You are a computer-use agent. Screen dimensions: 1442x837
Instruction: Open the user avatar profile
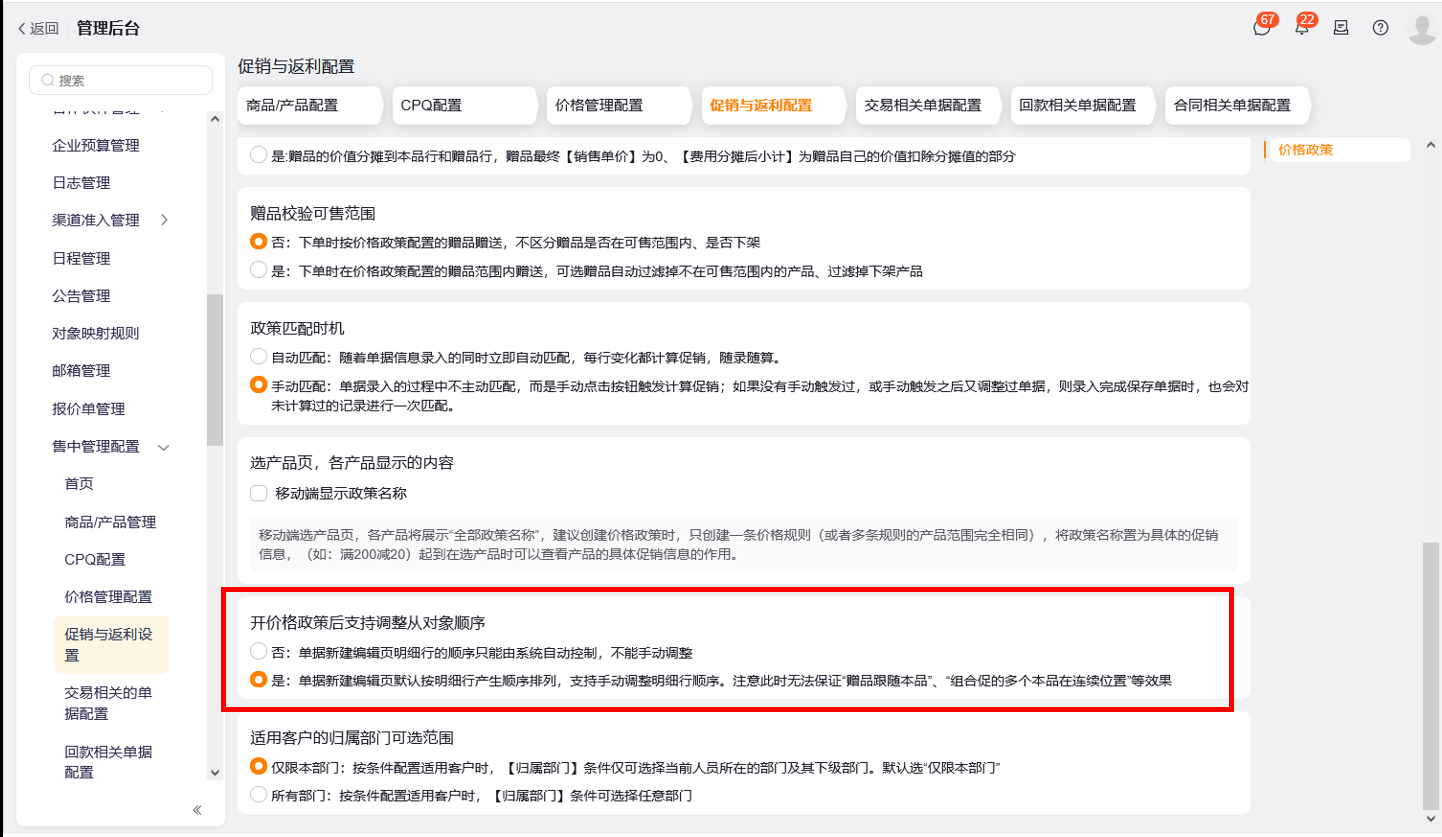tap(1421, 29)
